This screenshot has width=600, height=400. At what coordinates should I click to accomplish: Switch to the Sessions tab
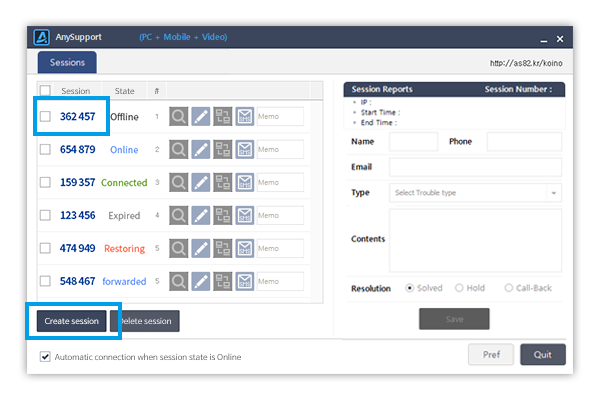68,63
